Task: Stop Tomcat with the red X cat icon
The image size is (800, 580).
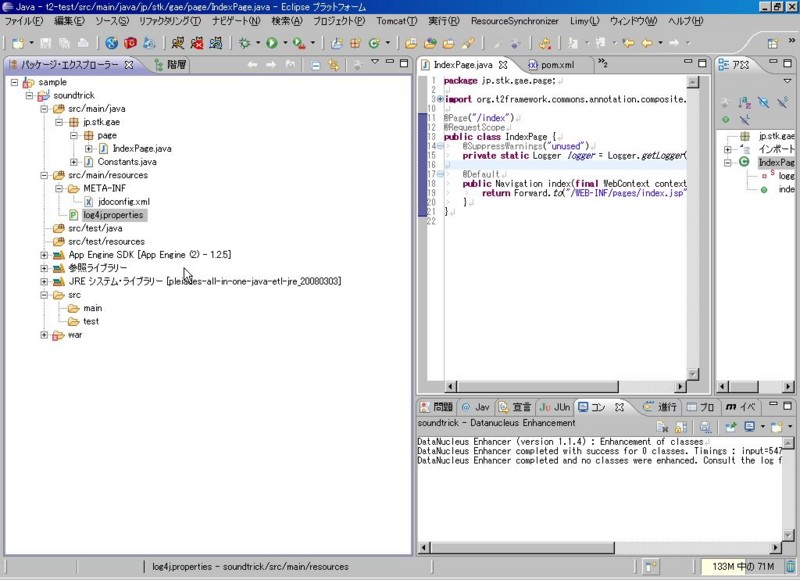Action: click(x=196, y=43)
